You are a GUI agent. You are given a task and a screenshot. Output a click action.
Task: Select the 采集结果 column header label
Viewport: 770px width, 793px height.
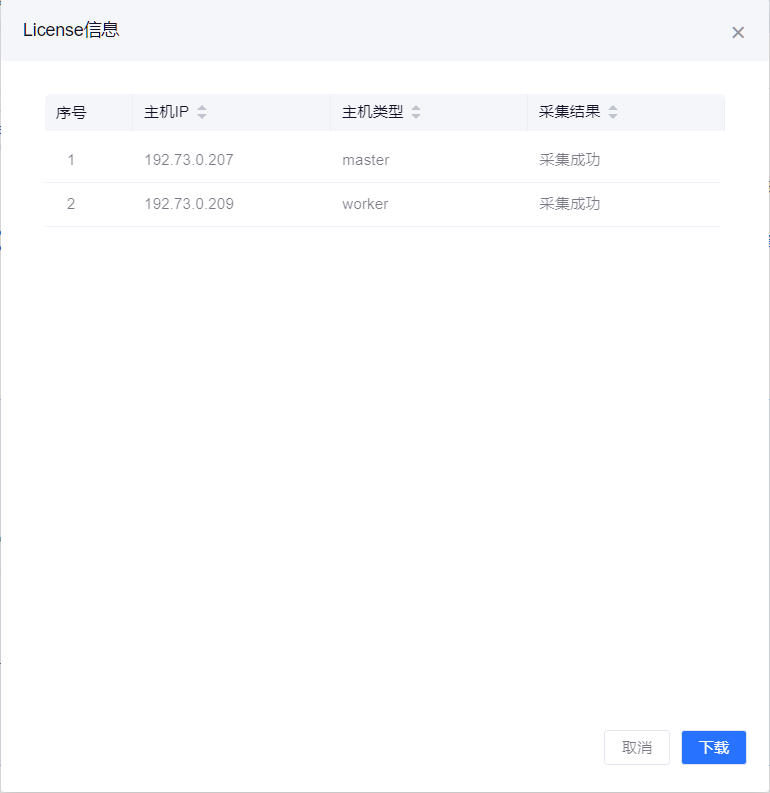point(570,113)
